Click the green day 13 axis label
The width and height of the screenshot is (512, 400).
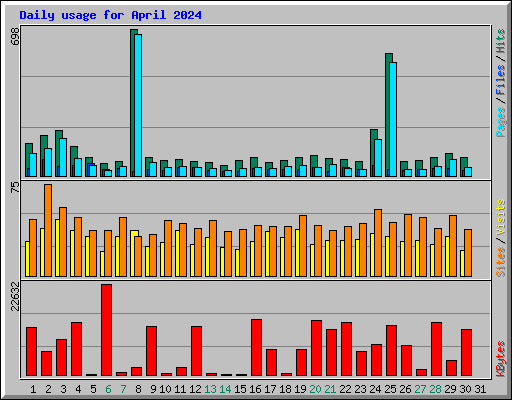[210, 389]
